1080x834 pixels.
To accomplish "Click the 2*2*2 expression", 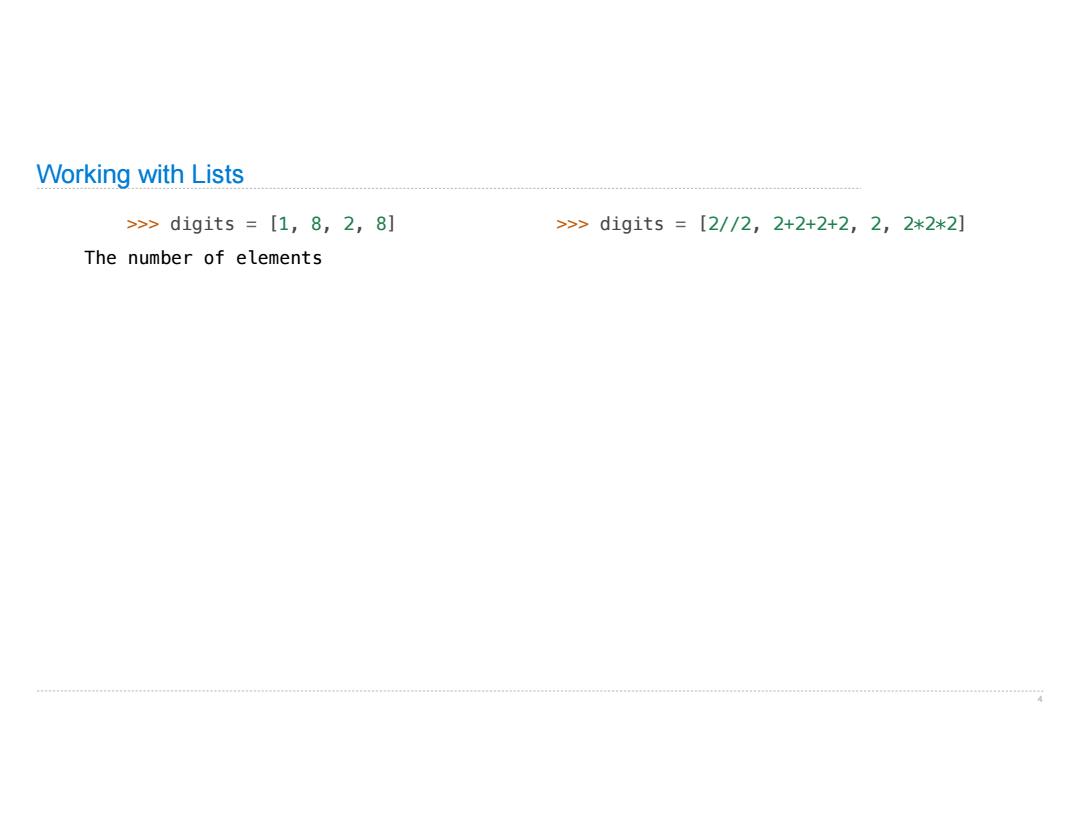I will point(930,224).
